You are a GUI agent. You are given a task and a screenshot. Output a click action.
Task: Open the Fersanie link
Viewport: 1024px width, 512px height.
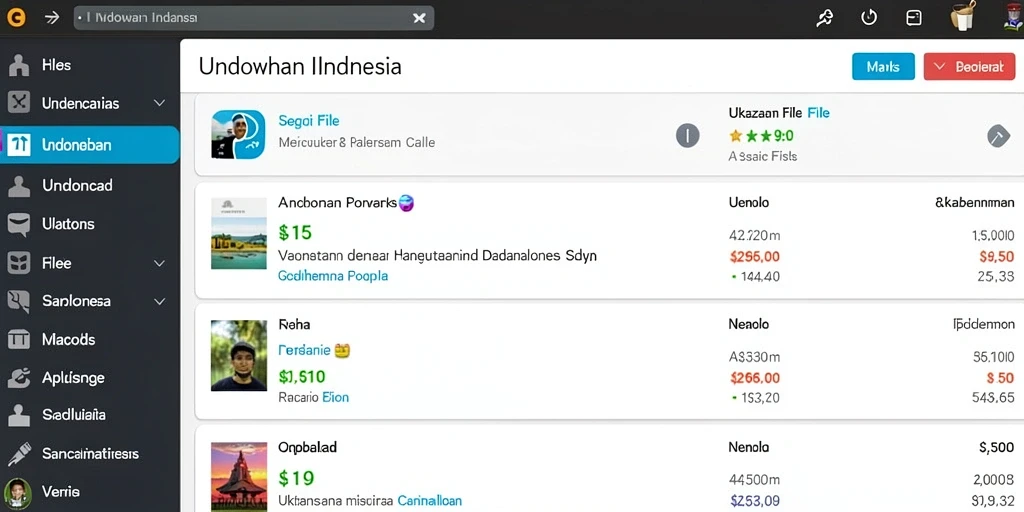coord(304,350)
